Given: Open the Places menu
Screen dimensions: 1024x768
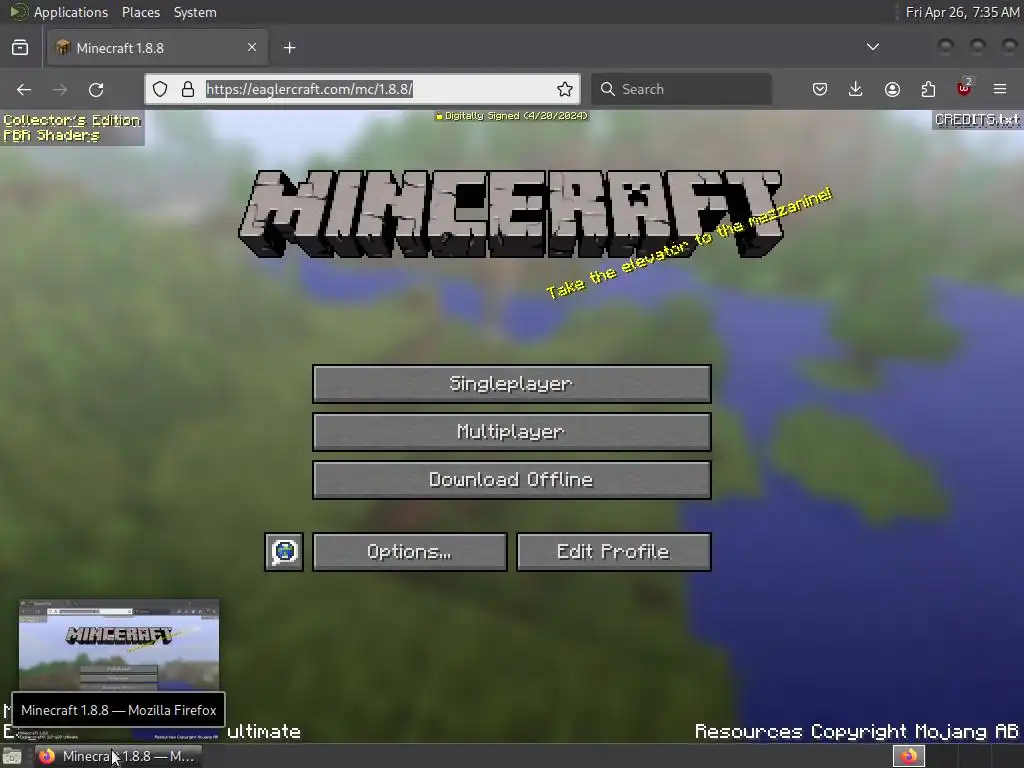Looking at the screenshot, I should coord(140,12).
